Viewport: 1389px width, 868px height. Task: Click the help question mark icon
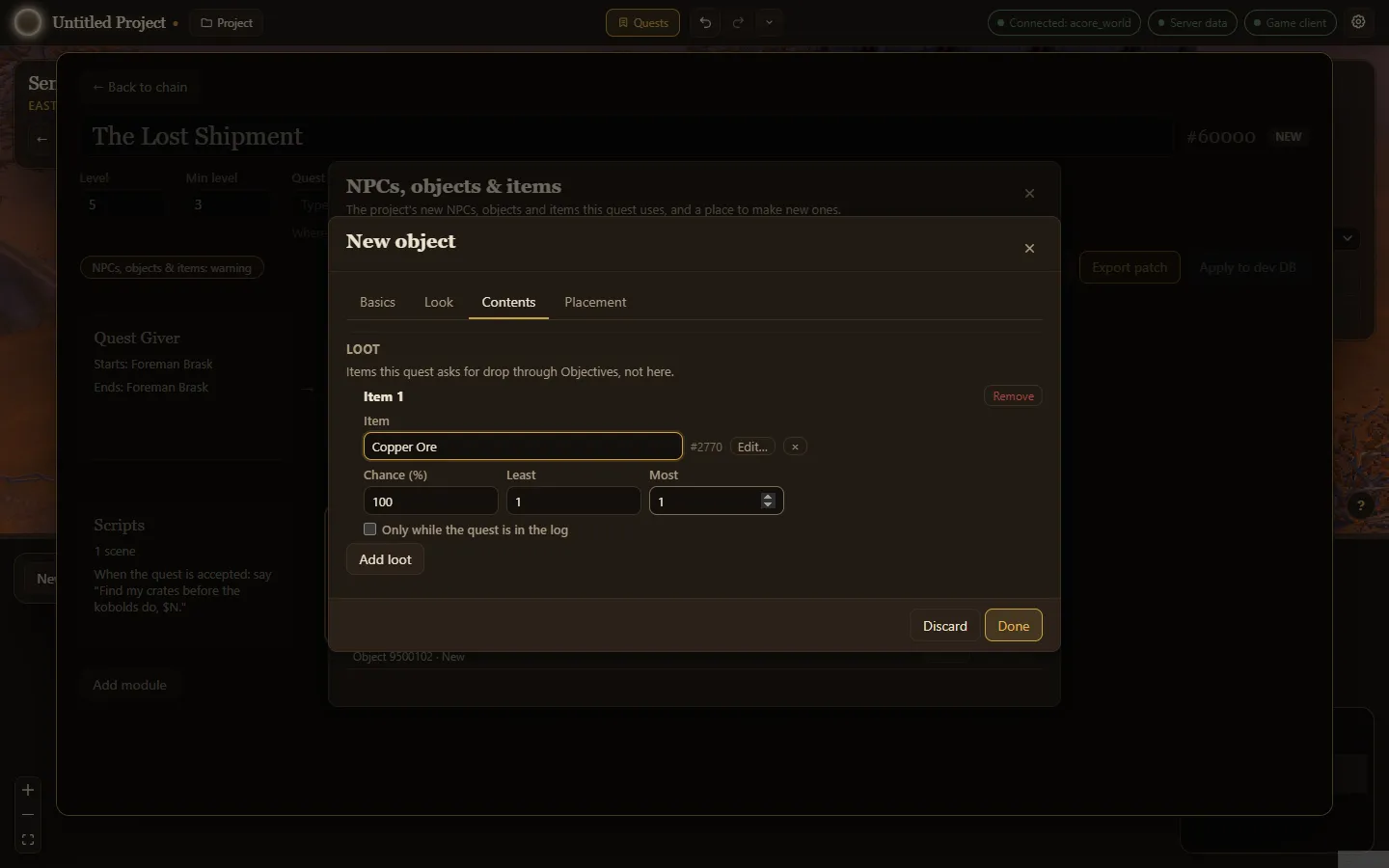tap(1360, 505)
